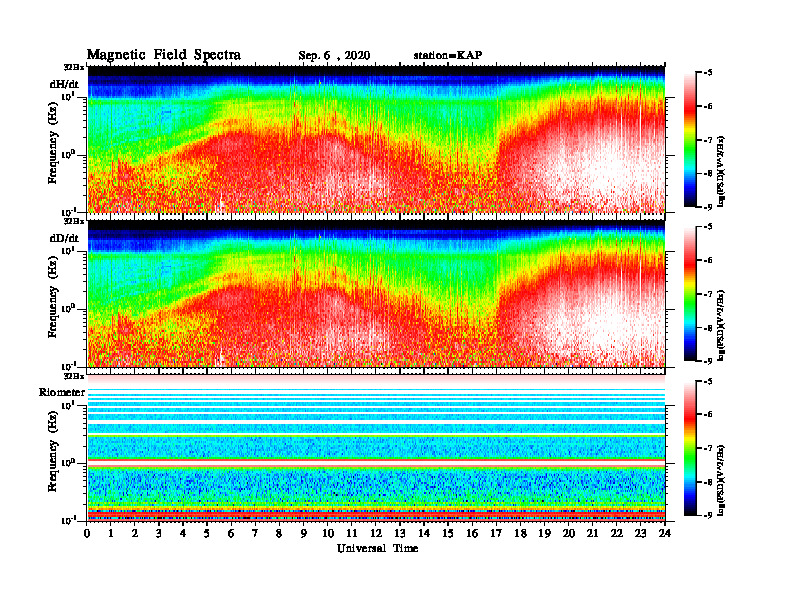The height and width of the screenshot is (612, 792).
Task: Select the date text "Sep. 6, 2020"
Action: click(334, 56)
